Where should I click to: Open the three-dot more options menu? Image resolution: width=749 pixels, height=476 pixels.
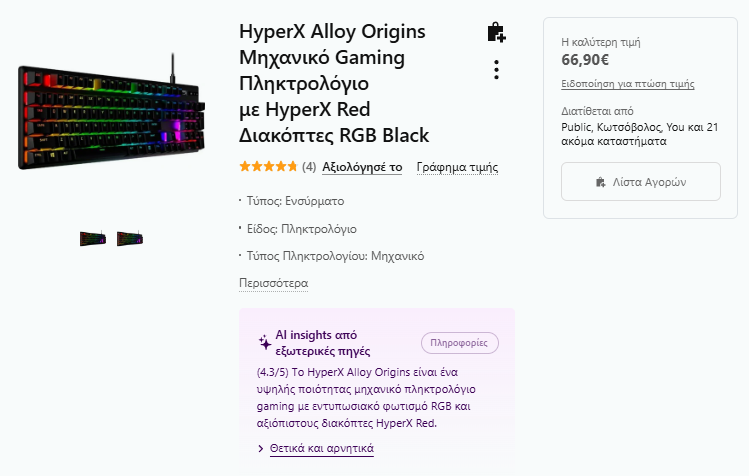pos(496,70)
